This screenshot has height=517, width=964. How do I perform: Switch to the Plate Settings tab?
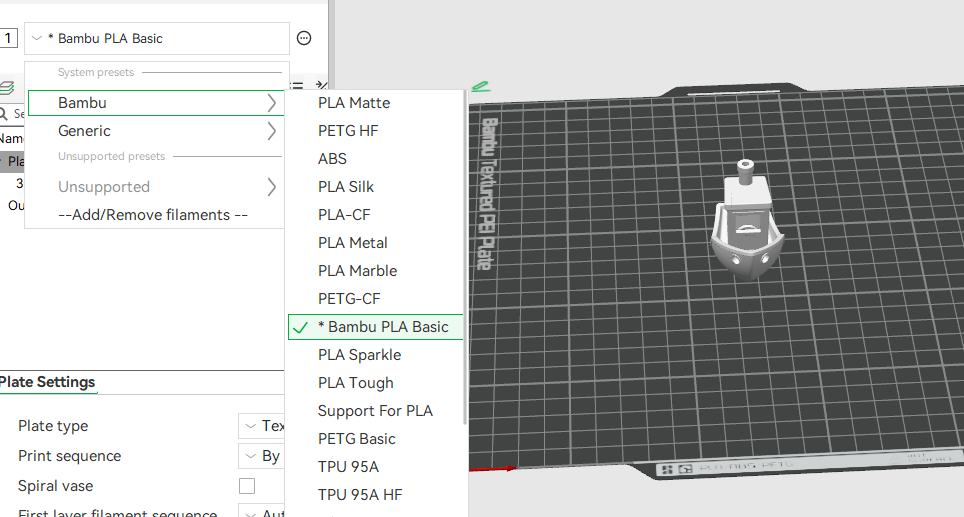pos(48,382)
